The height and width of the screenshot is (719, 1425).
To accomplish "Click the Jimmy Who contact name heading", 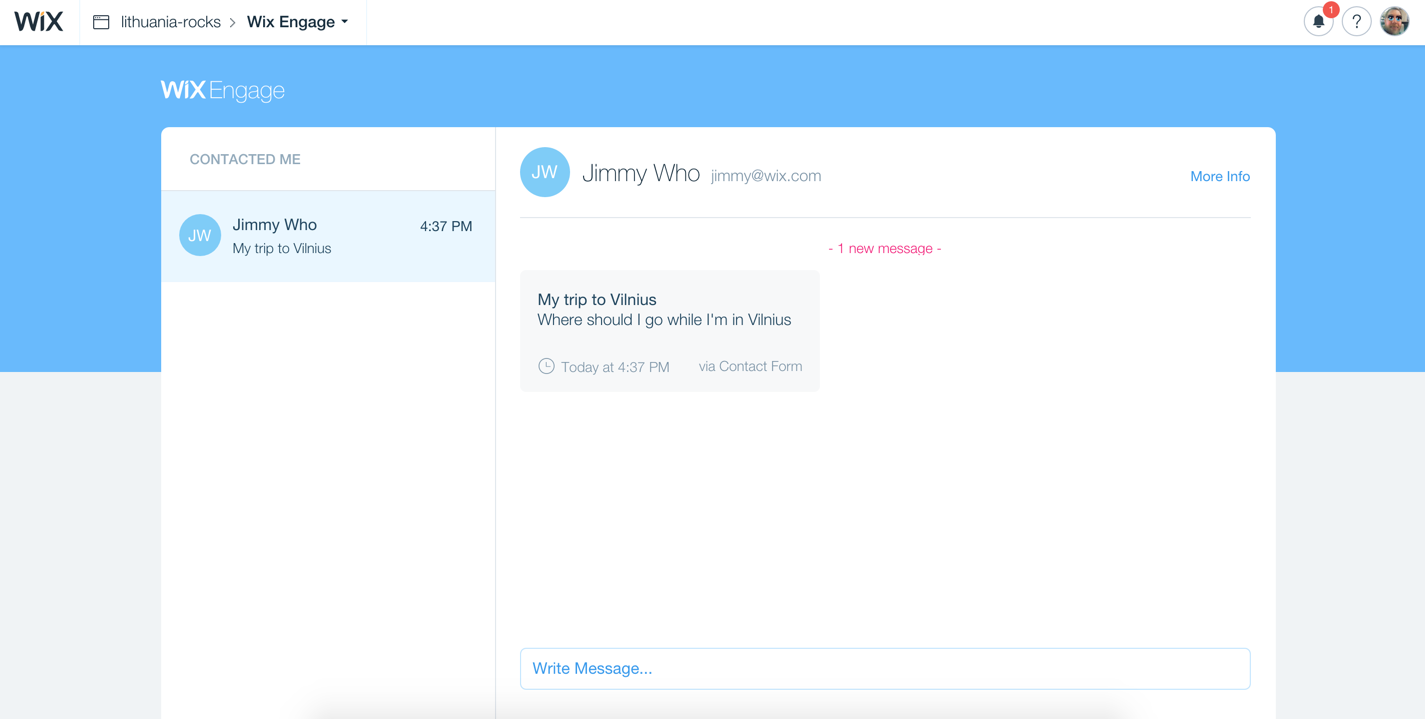I will [641, 173].
